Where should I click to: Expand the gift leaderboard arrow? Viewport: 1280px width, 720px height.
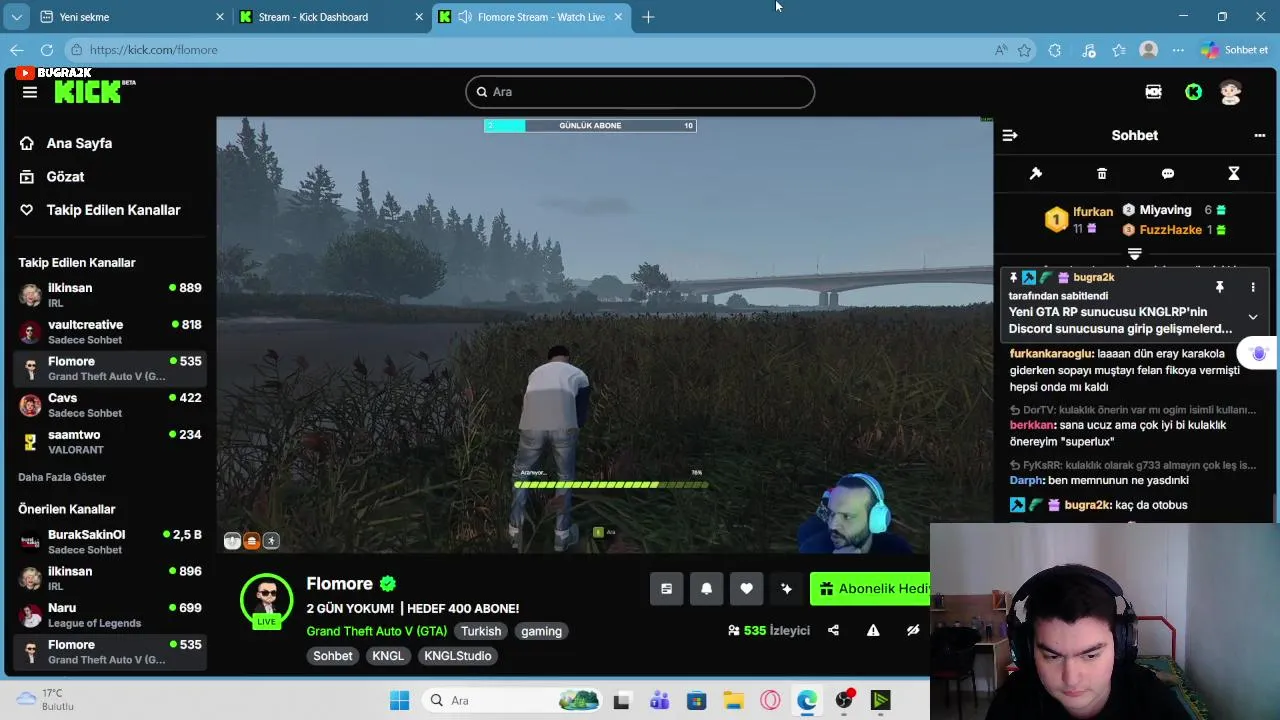click(x=1134, y=254)
